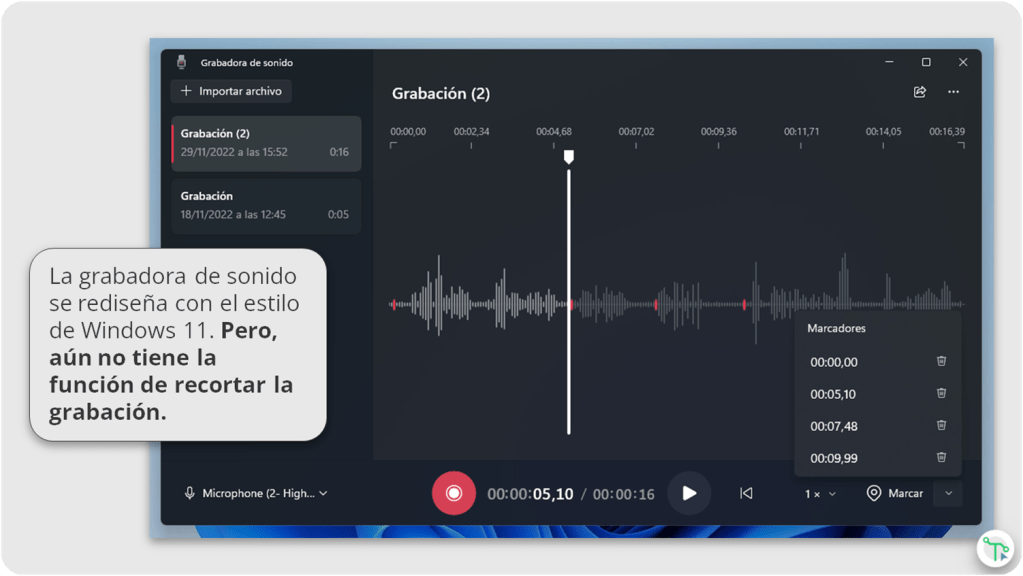Collapse the markers list chevron beside Marcar
This screenshot has width=1023, height=576.
(948, 493)
